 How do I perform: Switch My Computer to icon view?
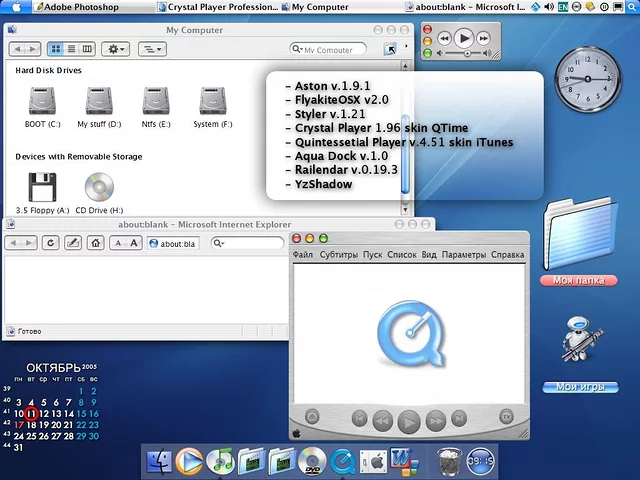(x=56, y=49)
